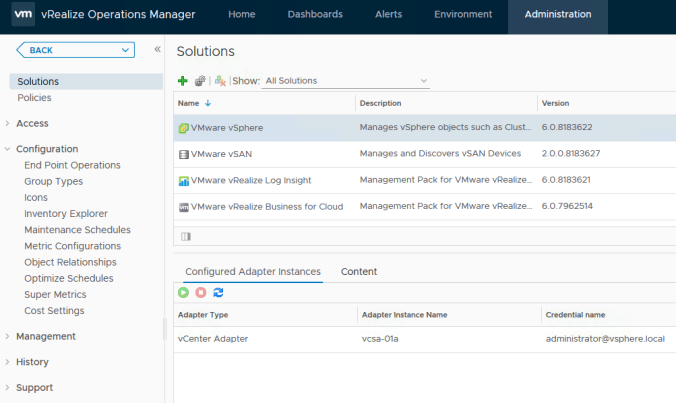The height and width of the screenshot is (403, 676).
Task: Click the Configure solution gear icon
Action: coord(200,80)
